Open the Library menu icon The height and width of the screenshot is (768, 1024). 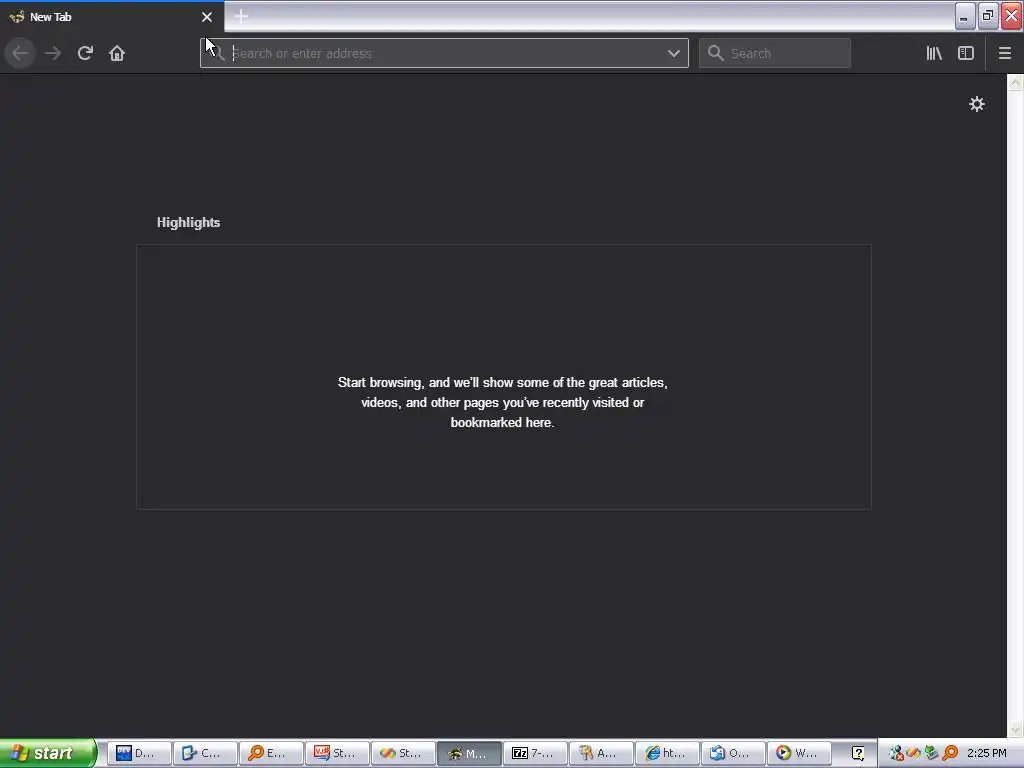(934, 53)
